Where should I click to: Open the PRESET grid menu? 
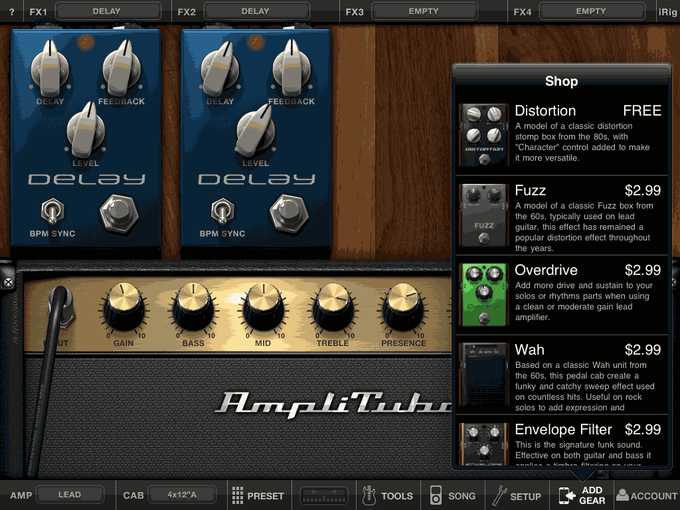pos(258,495)
